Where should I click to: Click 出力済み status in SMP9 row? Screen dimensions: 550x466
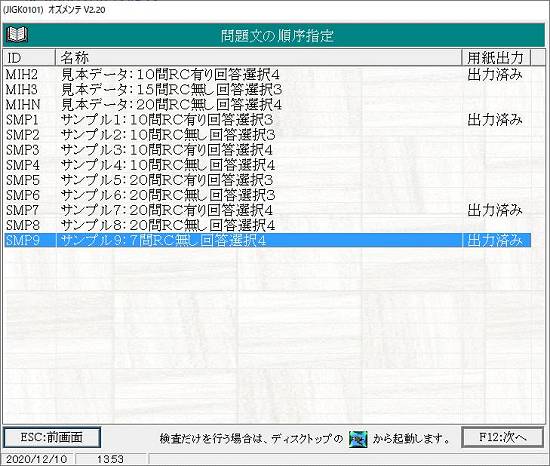[x=495, y=241]
